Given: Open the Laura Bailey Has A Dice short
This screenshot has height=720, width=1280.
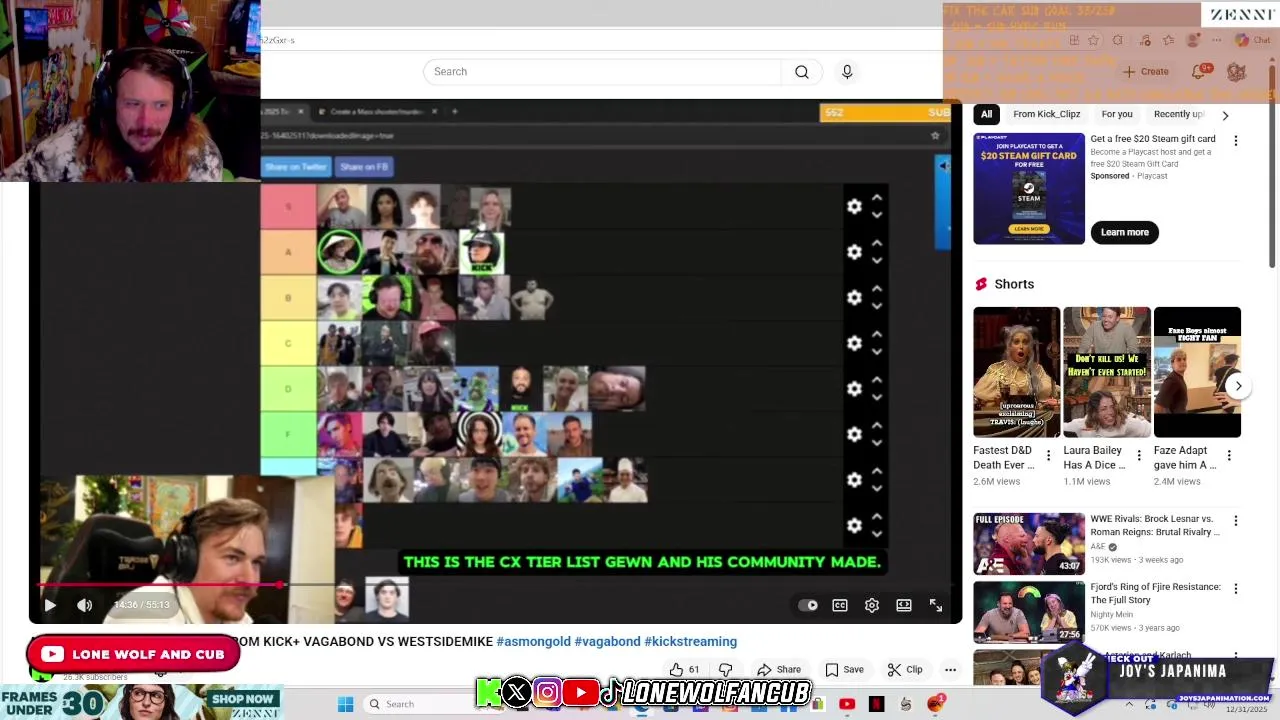Looking at the screenshot, I should coord(1106,372).
